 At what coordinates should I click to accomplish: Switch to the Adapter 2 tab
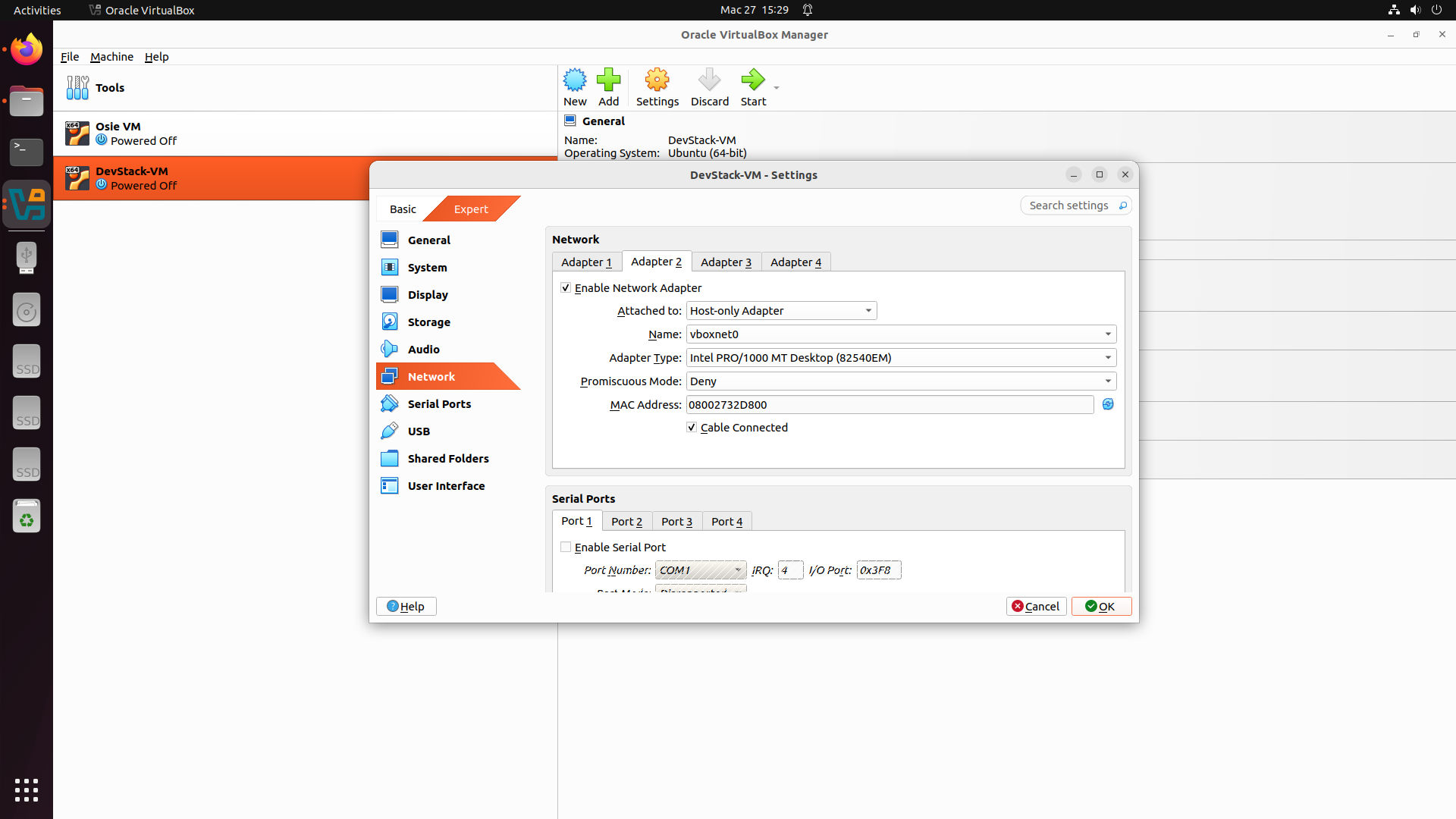coord(656,261)
